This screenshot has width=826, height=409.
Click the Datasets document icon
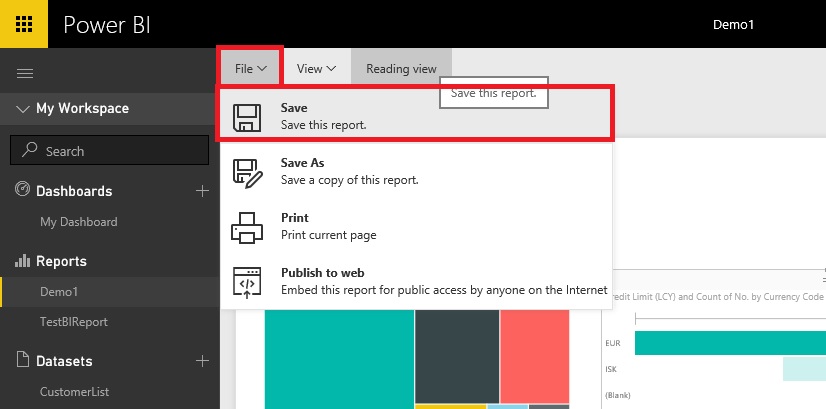coord(22,360)
